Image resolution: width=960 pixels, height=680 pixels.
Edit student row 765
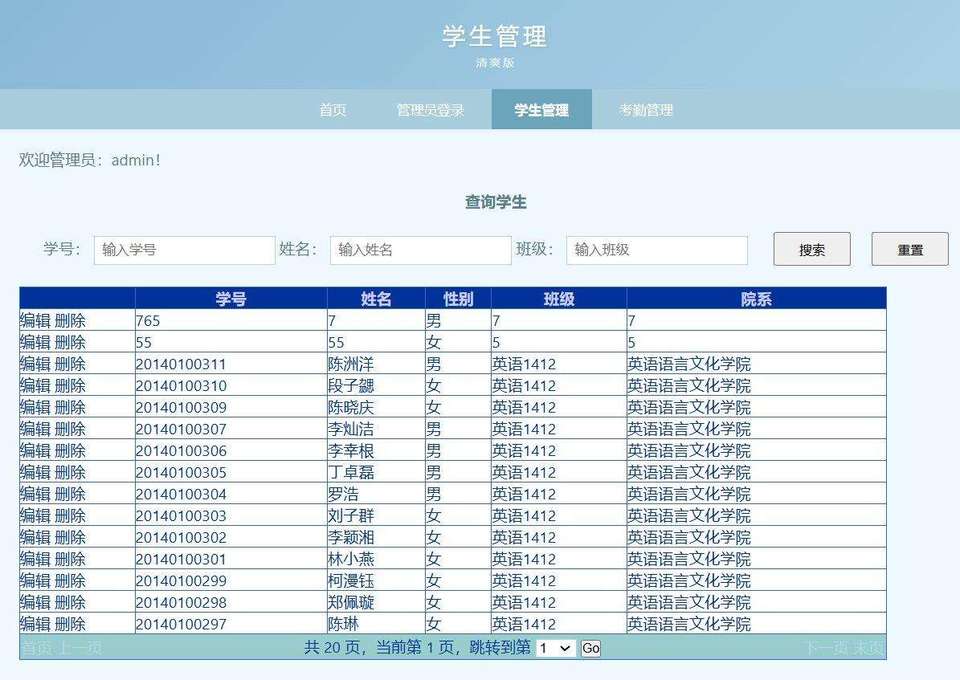(35, 321)
